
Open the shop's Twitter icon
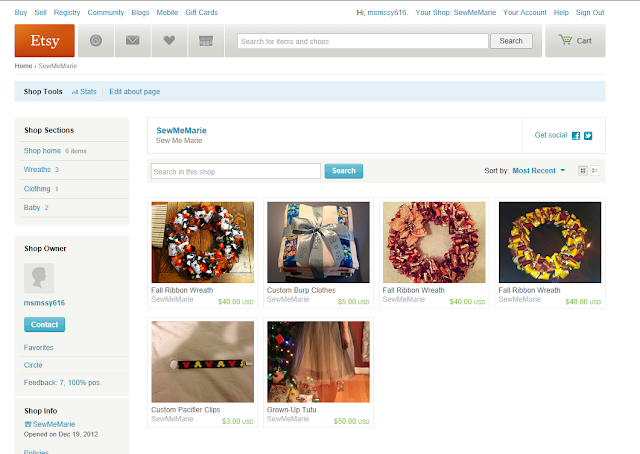588,136
